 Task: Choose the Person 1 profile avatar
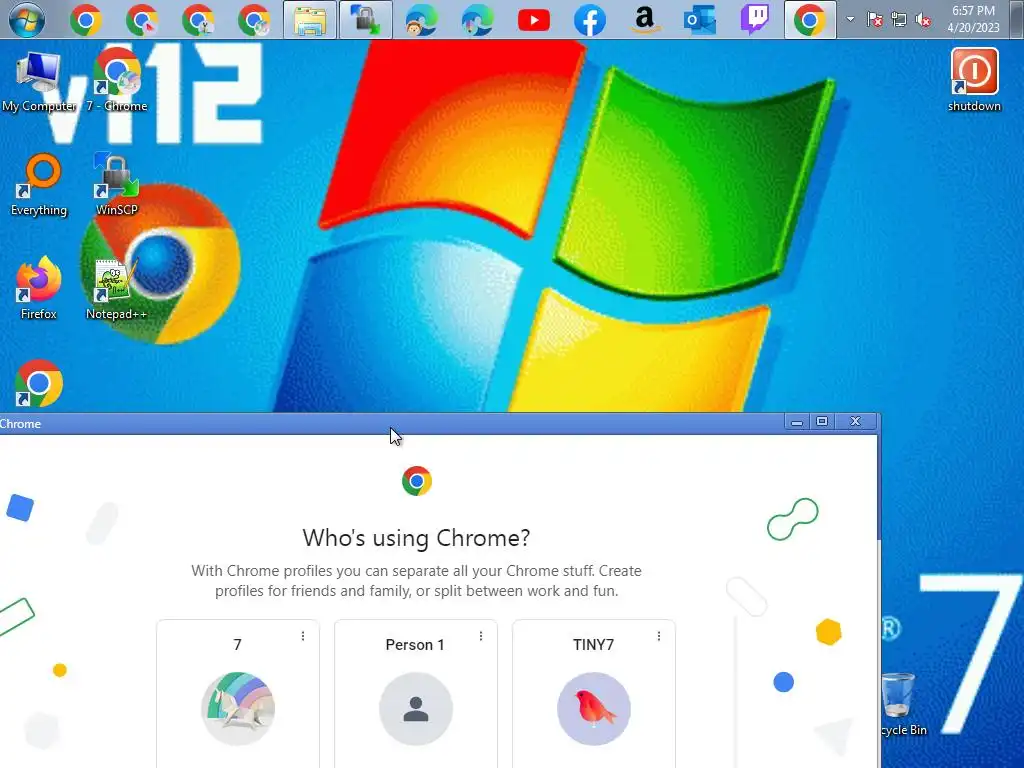(x=415, y=709)
